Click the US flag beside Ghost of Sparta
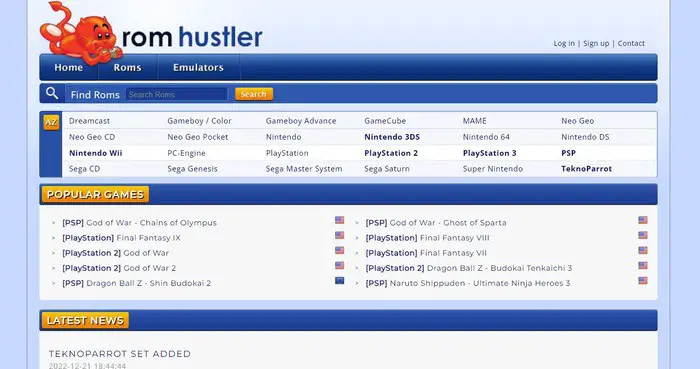The height and width of the screenshot is (369, 700). point(643,220)
